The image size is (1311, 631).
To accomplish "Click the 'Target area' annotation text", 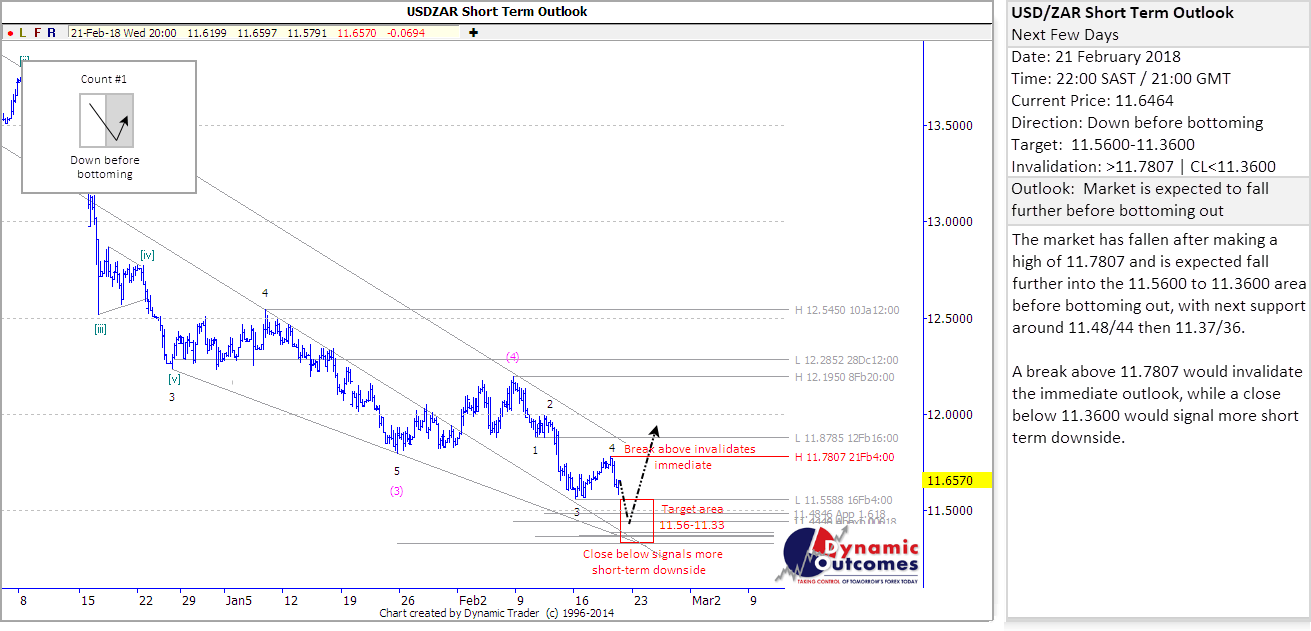I will click(692, 509).
